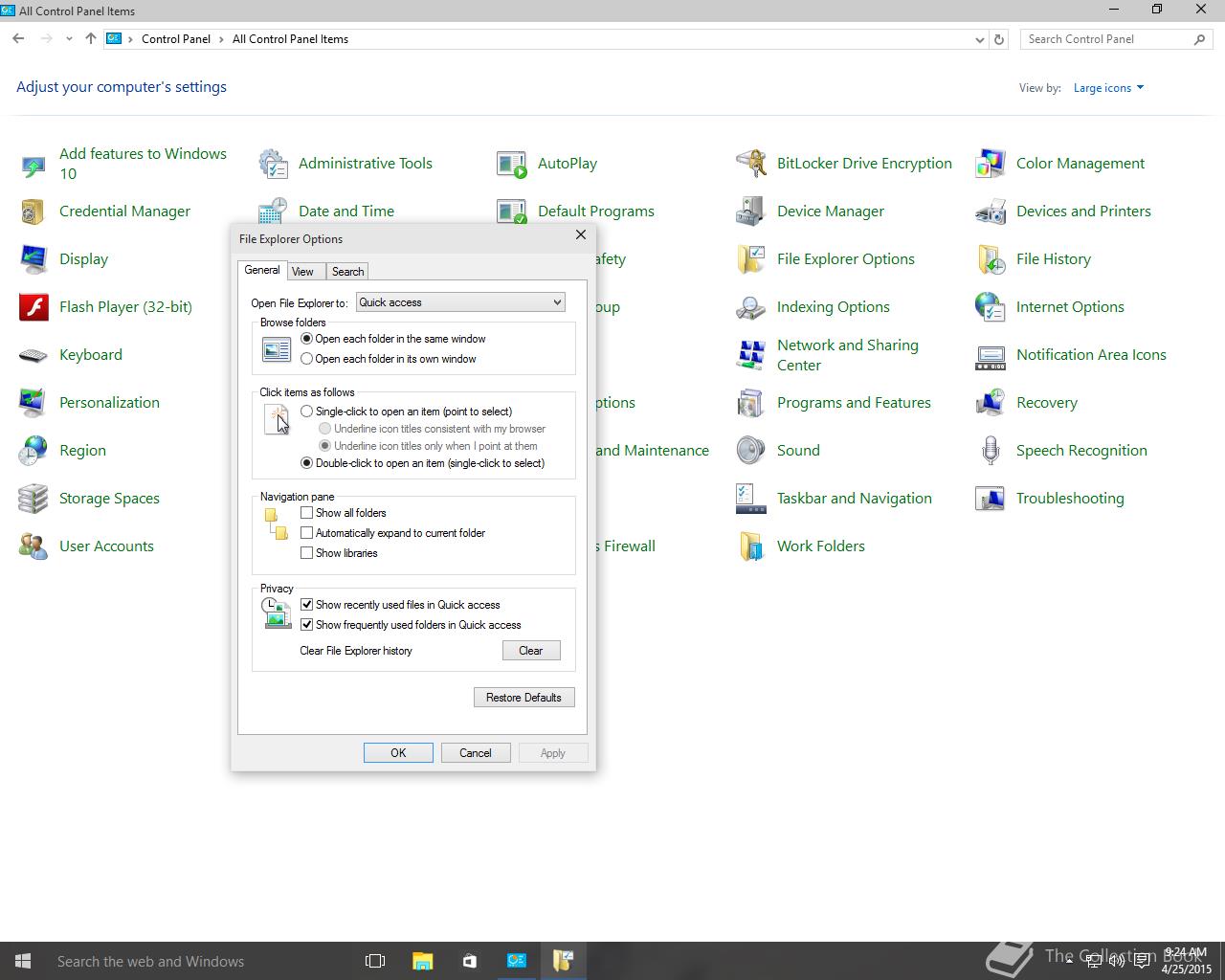Open the File History icon
The image size is (1225, 980).
[991, 259]
